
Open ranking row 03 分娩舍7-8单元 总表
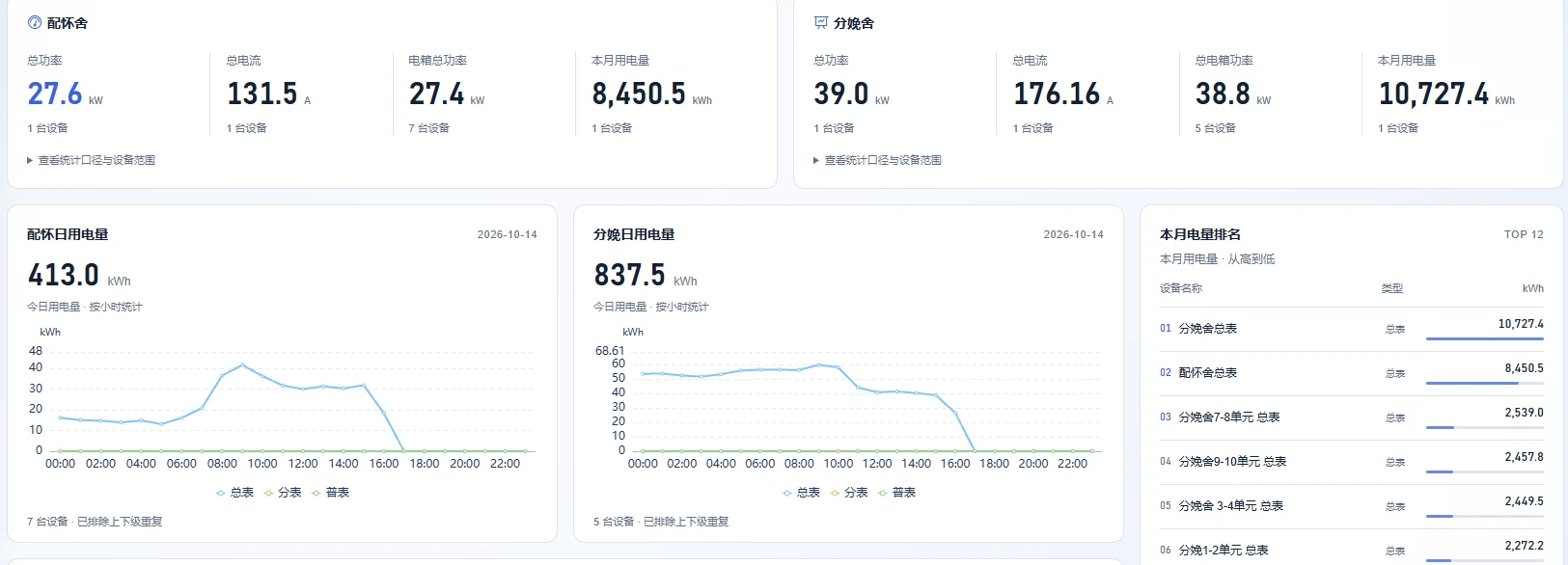click(1352, 417)
